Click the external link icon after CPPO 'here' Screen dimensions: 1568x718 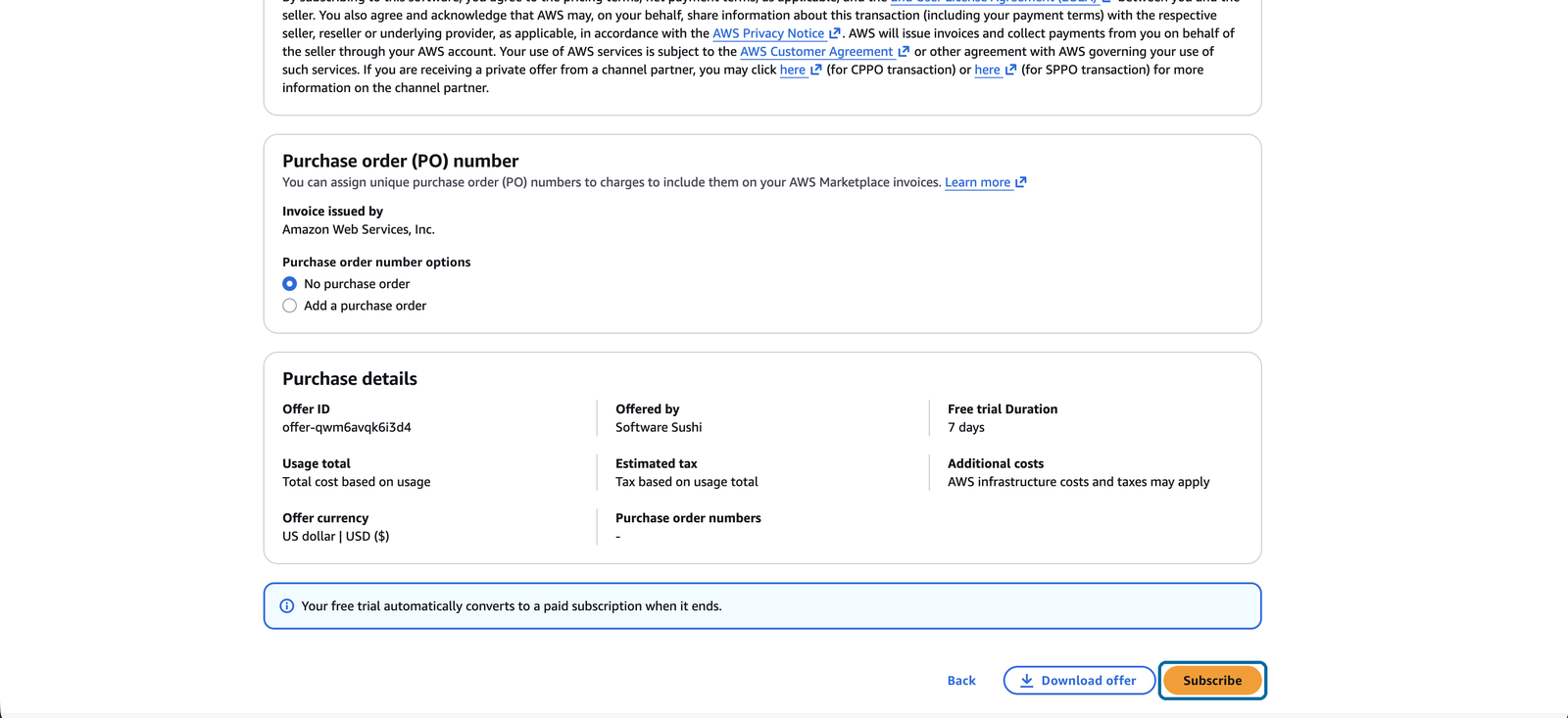pyautogui.click(x=816, y=70)
